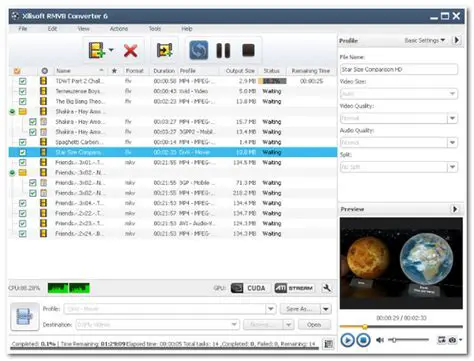
Task: Click the check-all icon in list header
Action: [x=17, y=71]
